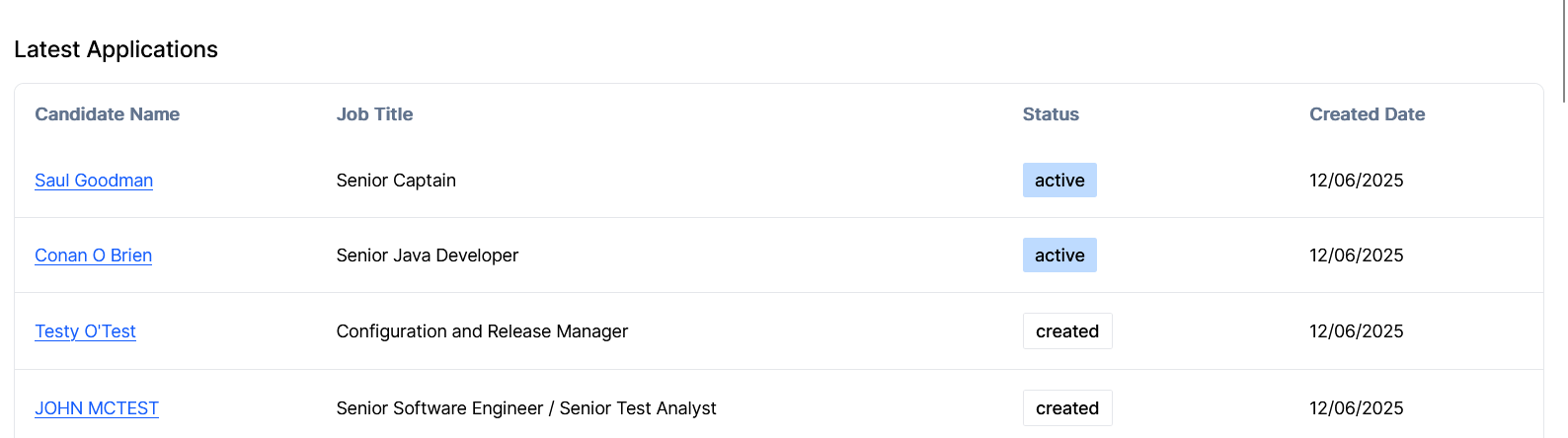This screenshot has width=1568, height=438.
Task: Click the Latest Applications heading
Action: [116, 49]
